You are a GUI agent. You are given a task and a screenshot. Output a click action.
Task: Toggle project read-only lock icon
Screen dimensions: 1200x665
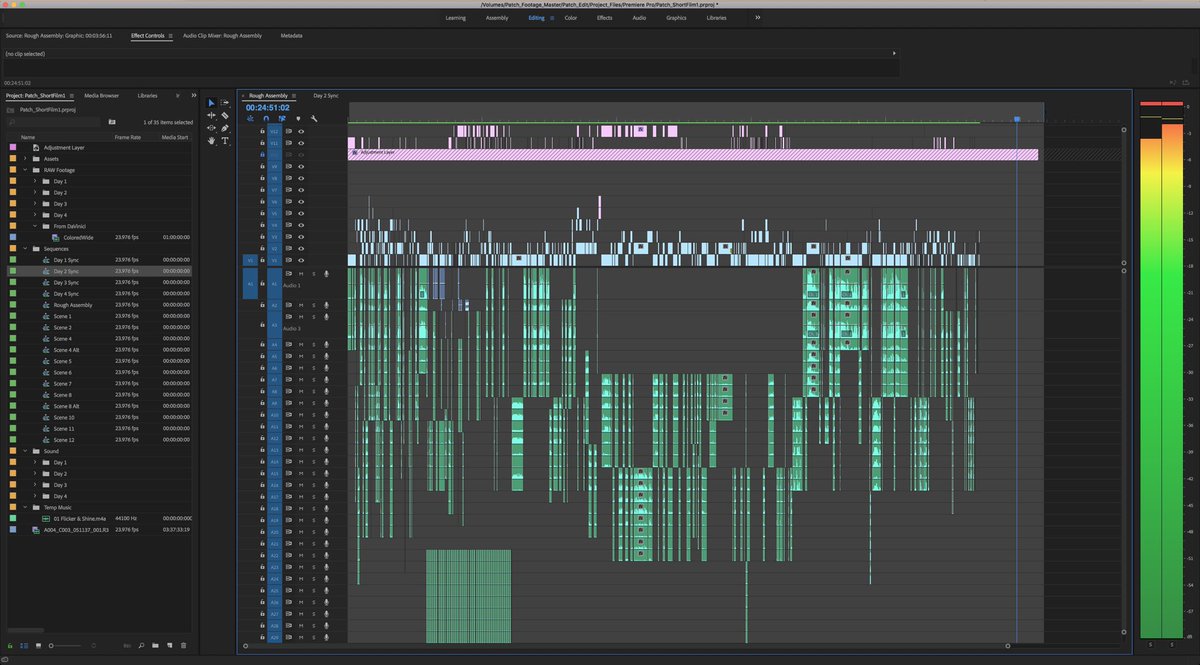(x=11, y=646)
